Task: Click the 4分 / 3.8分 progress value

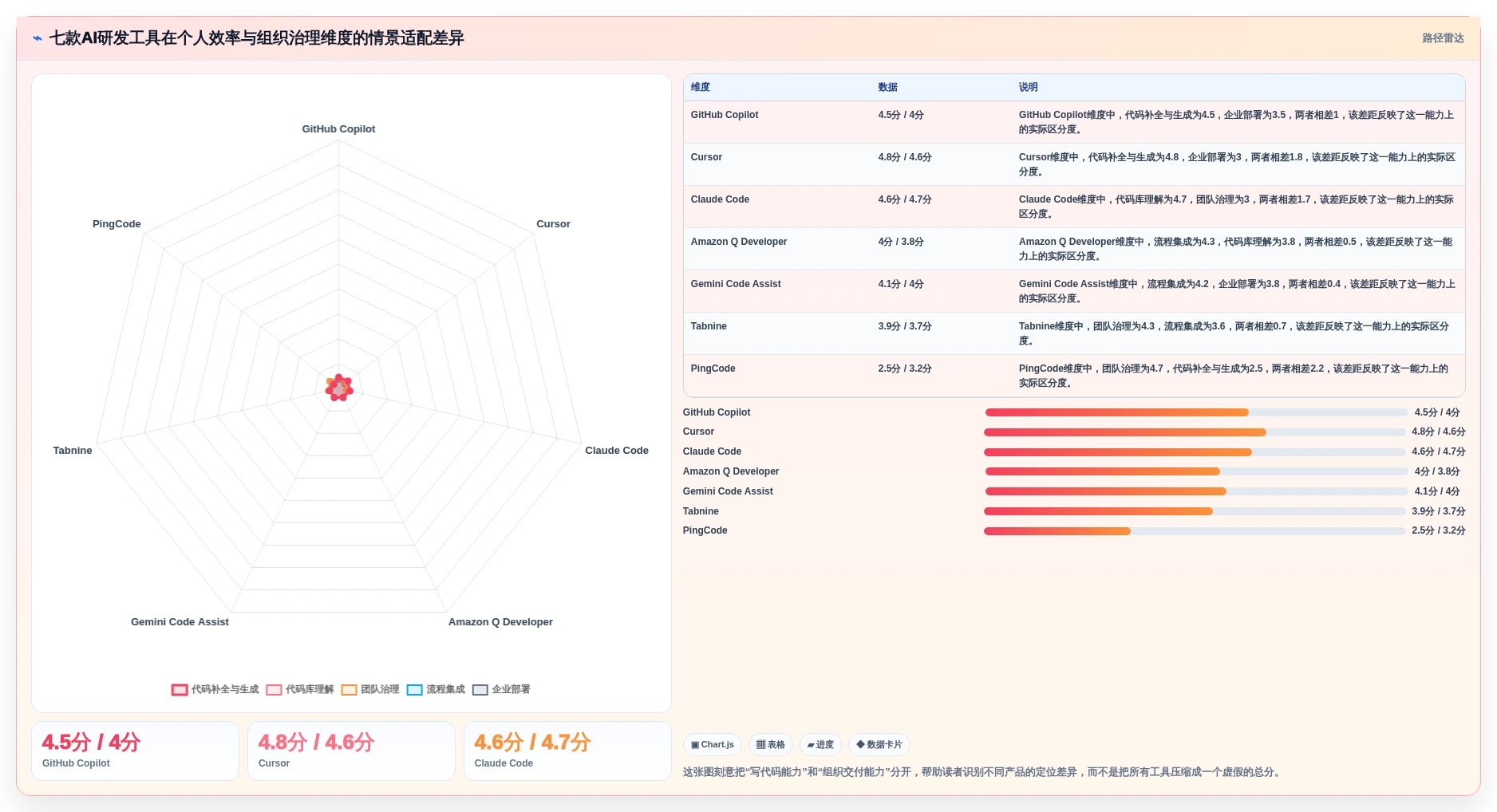Action: 1437,471
